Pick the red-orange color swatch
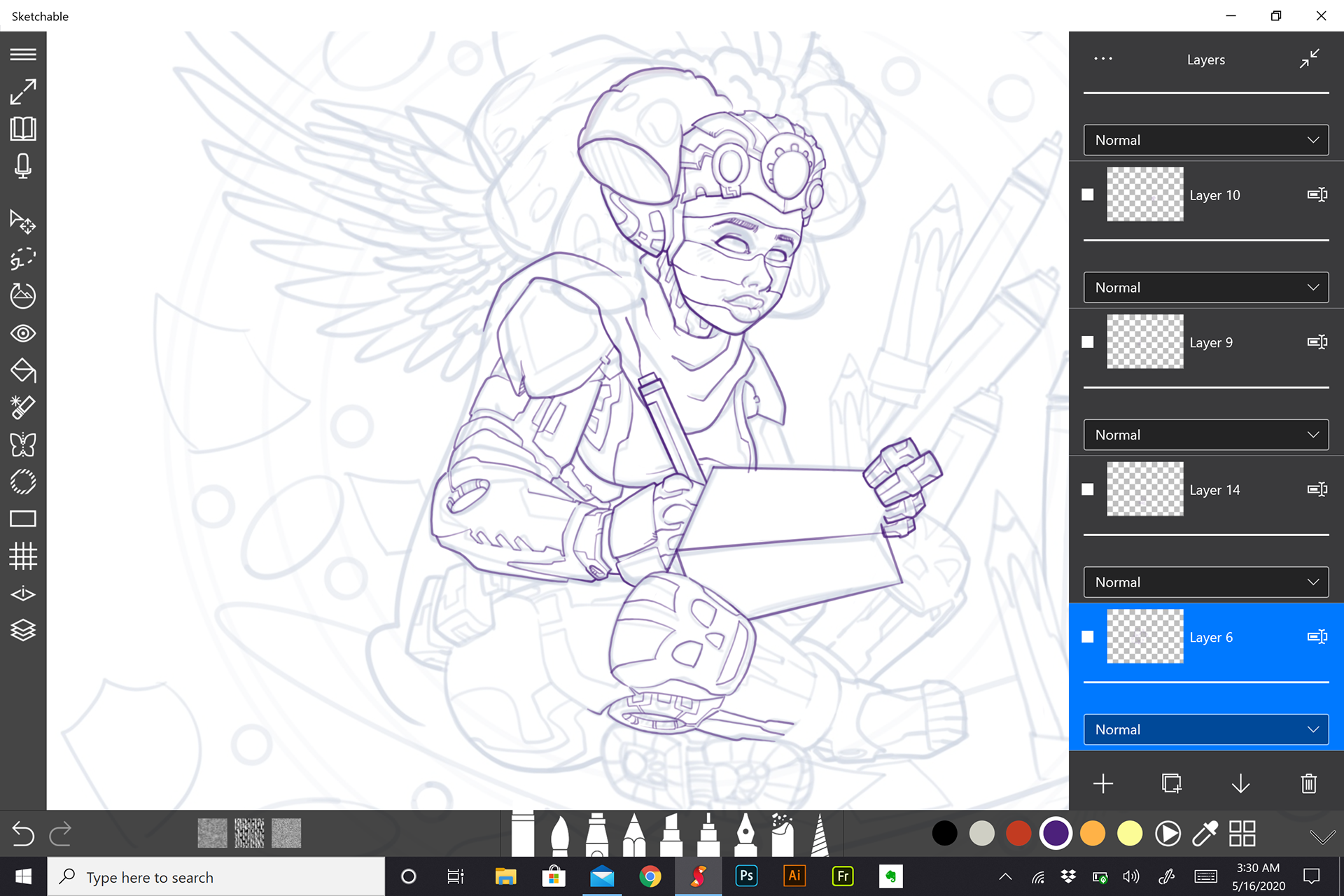The image size is (1344, 896). [x=1019, y=834]
